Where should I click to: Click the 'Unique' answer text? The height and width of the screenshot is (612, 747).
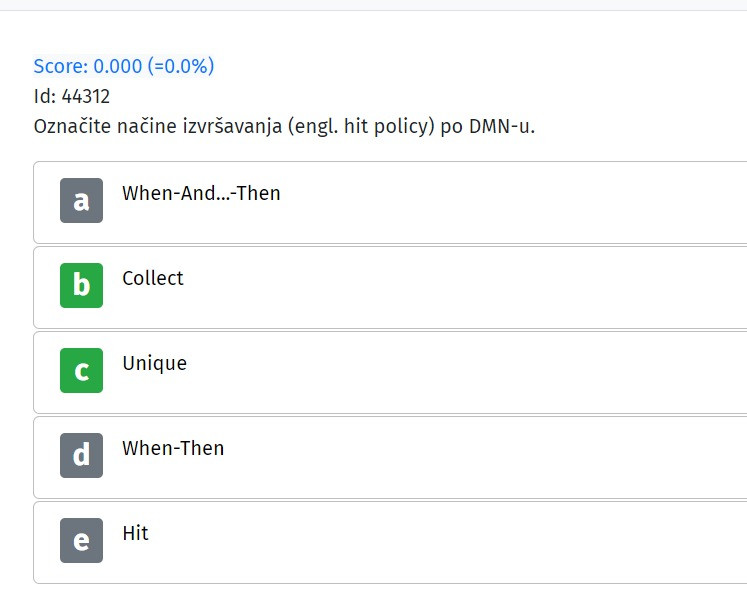pos(154,364)
